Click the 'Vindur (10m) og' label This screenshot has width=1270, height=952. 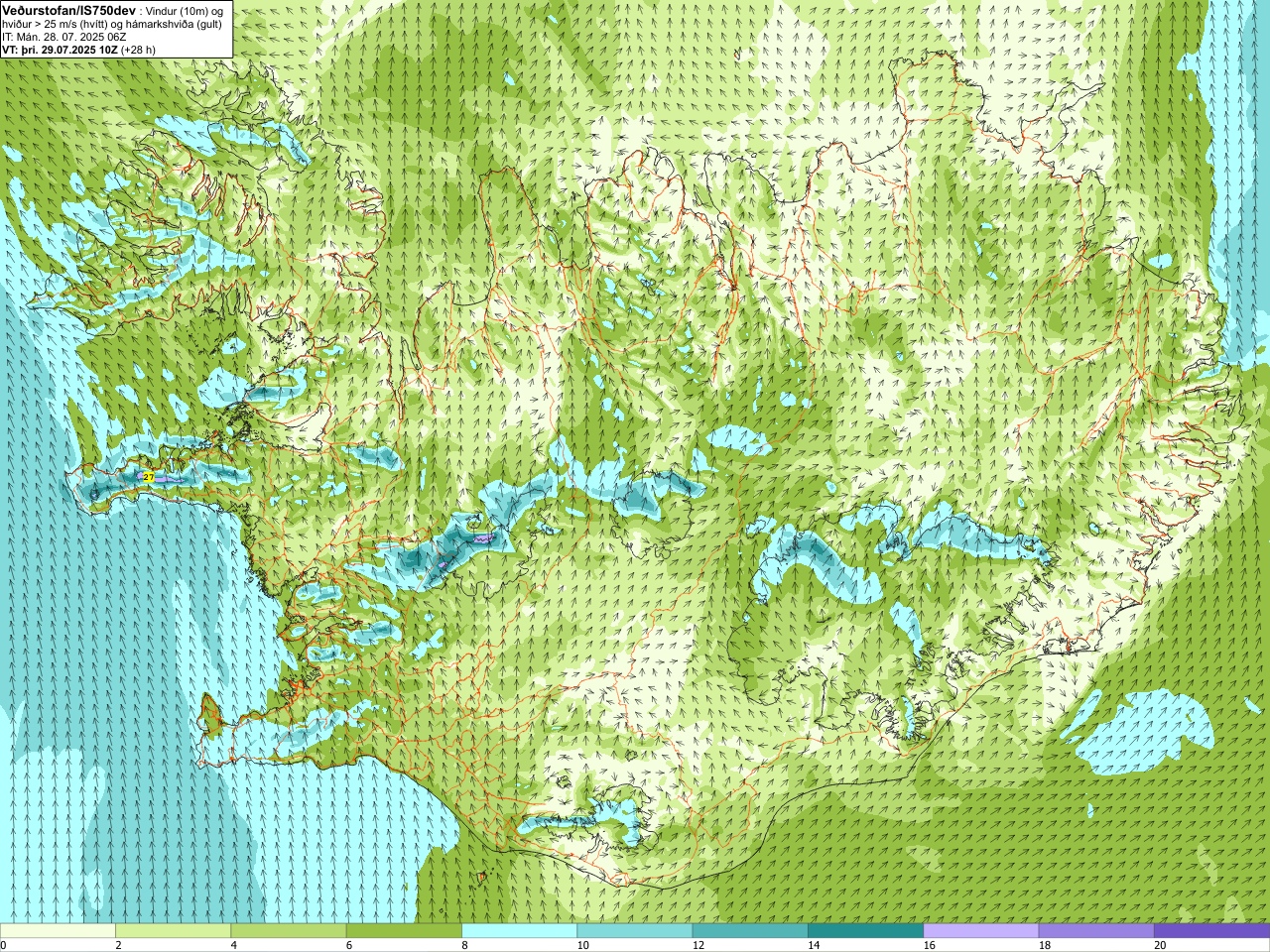tap(184, 11)
